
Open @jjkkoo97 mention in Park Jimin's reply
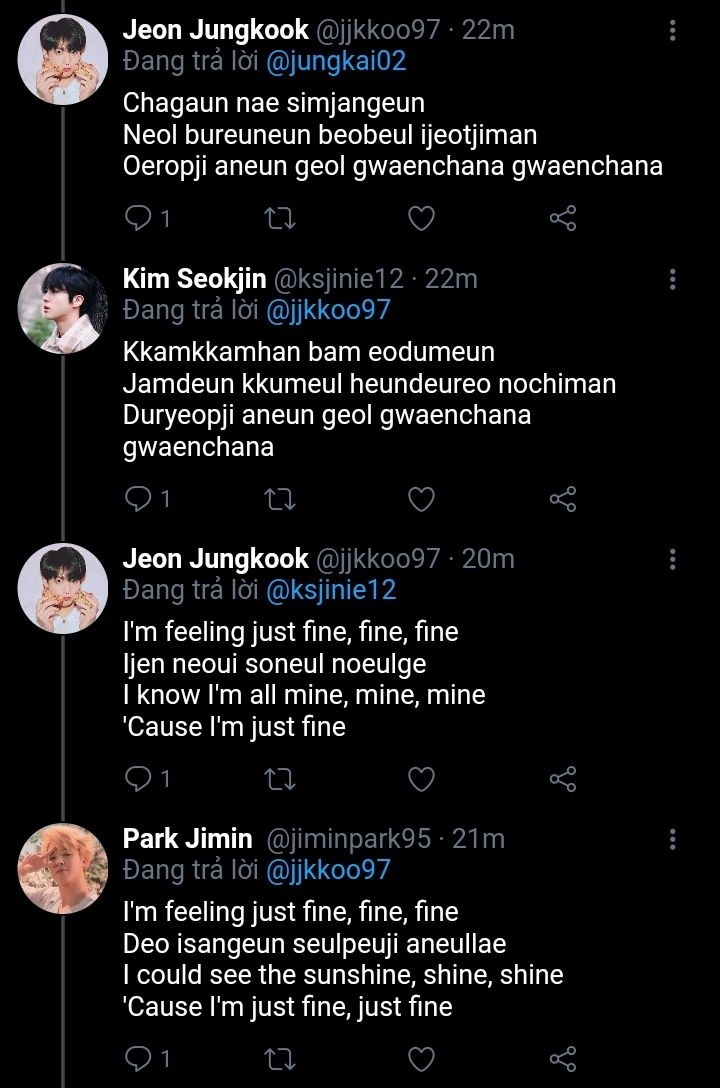coord(327,870)
